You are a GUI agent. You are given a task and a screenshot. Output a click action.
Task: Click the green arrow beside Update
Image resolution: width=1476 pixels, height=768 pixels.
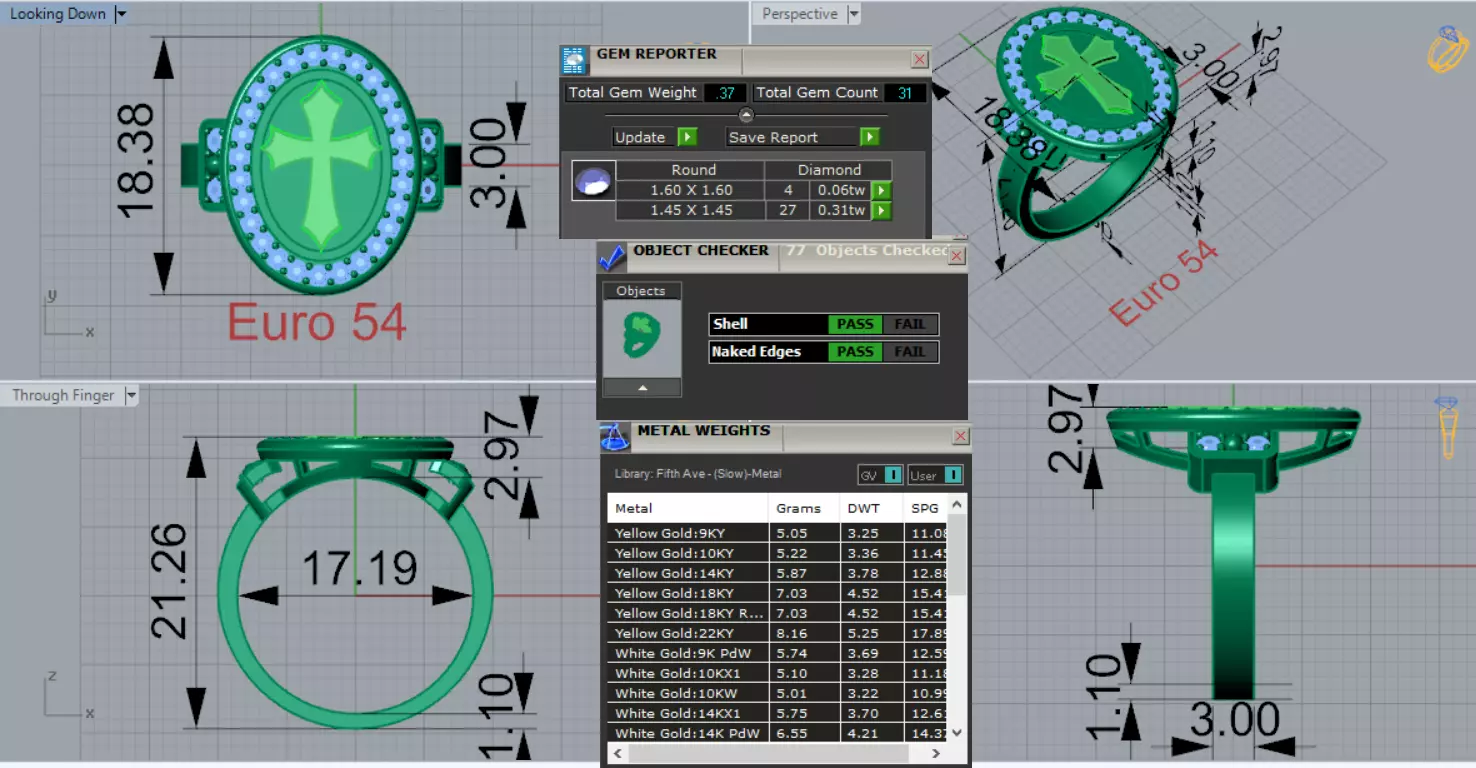point(687,137)
